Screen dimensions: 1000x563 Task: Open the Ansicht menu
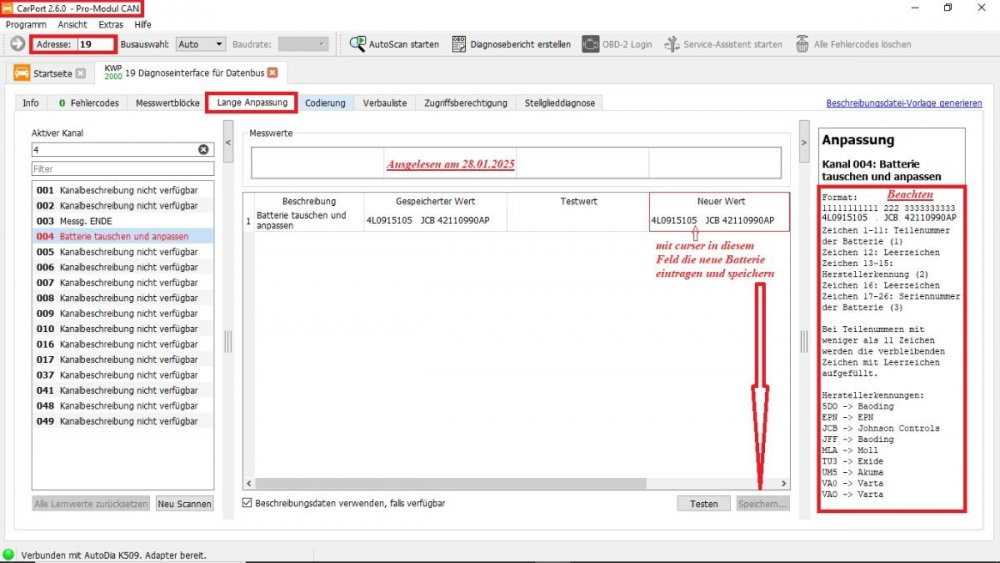click(72, 24)
